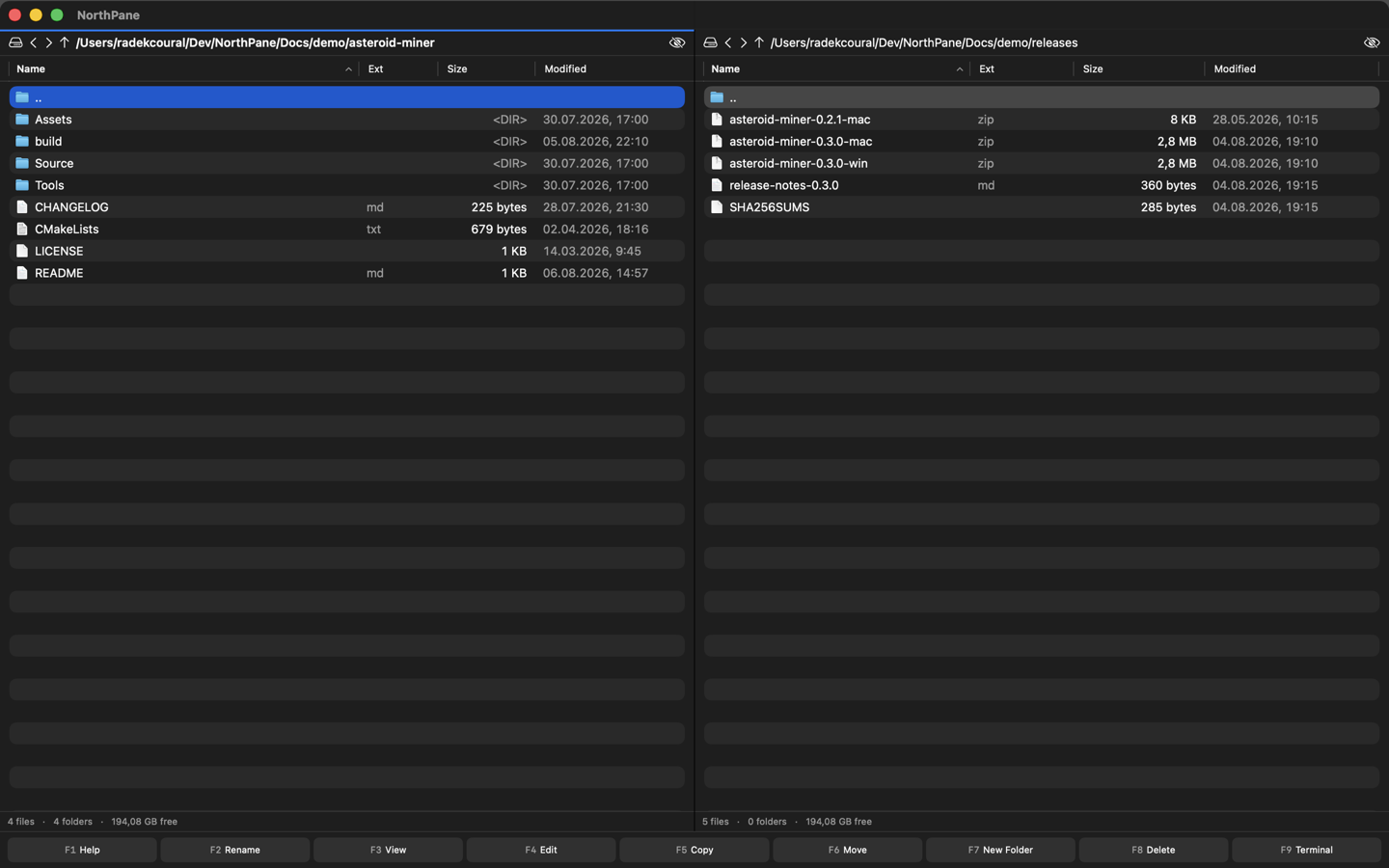The width and height of the screenshot is (1389, 868).
Task: Click the Tools folder icon
Action: coord(22,185)
